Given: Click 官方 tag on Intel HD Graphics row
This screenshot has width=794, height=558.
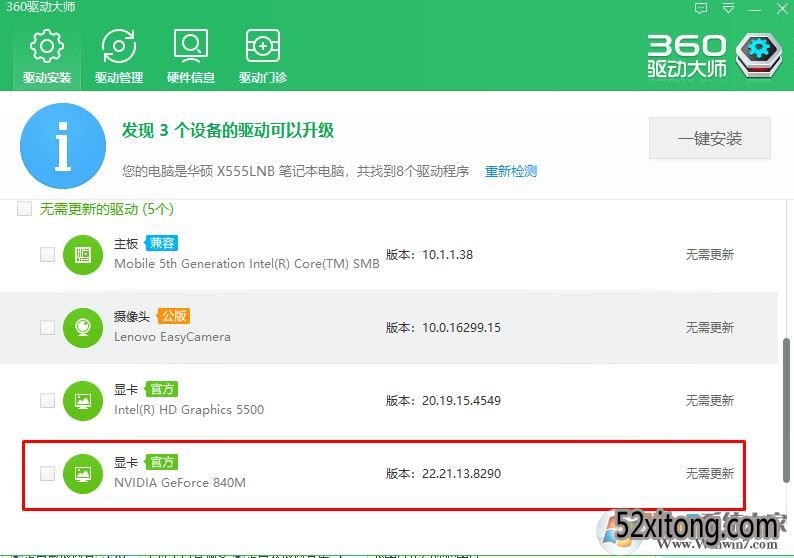Looking at the screenshot, I should click(162, 389).
